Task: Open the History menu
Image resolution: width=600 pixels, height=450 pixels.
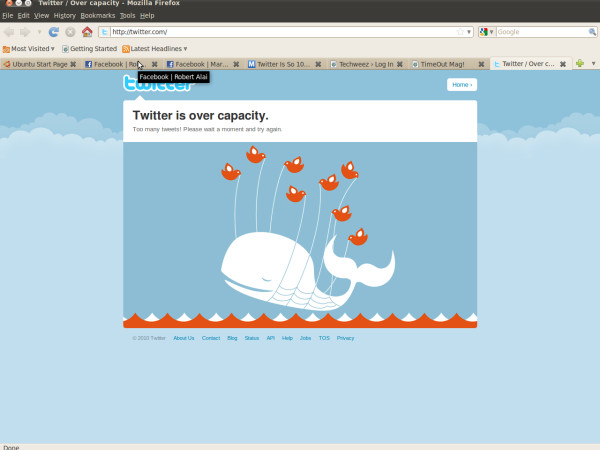Action: click(65, 16)
